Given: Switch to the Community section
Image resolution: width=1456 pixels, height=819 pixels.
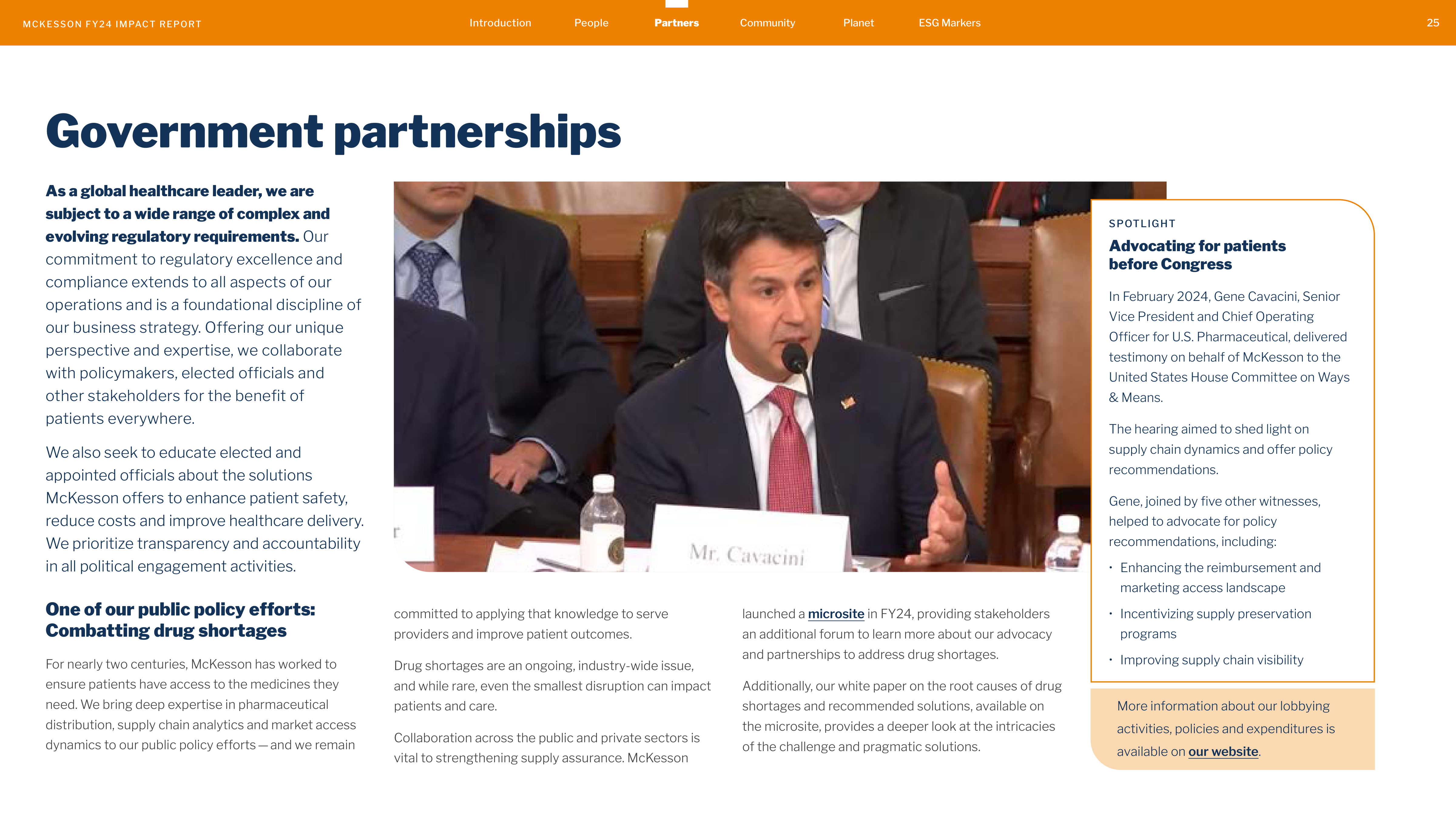Looking at the screenshot, I should (767, 23).
